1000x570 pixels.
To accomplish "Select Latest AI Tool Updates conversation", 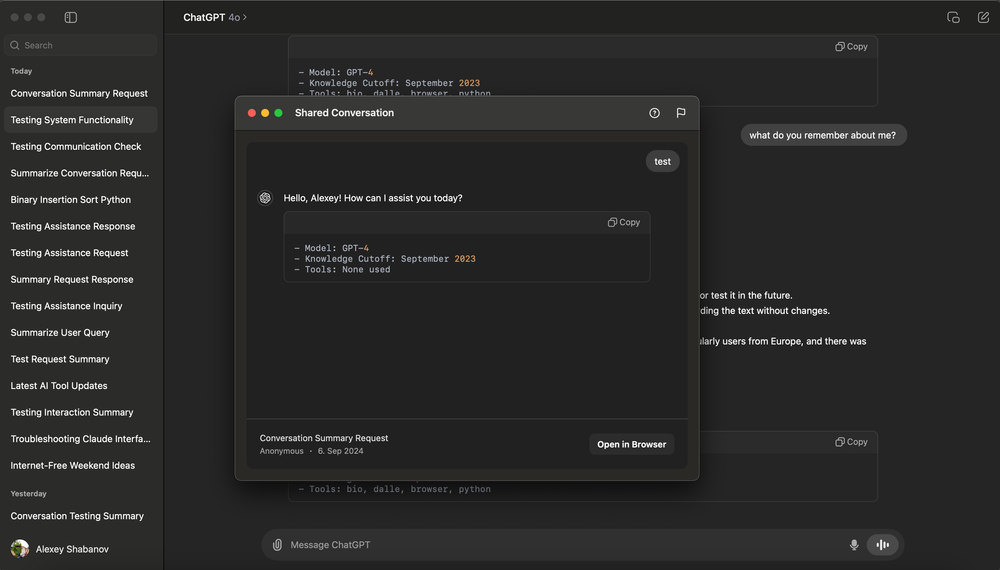I will (59, 386).
